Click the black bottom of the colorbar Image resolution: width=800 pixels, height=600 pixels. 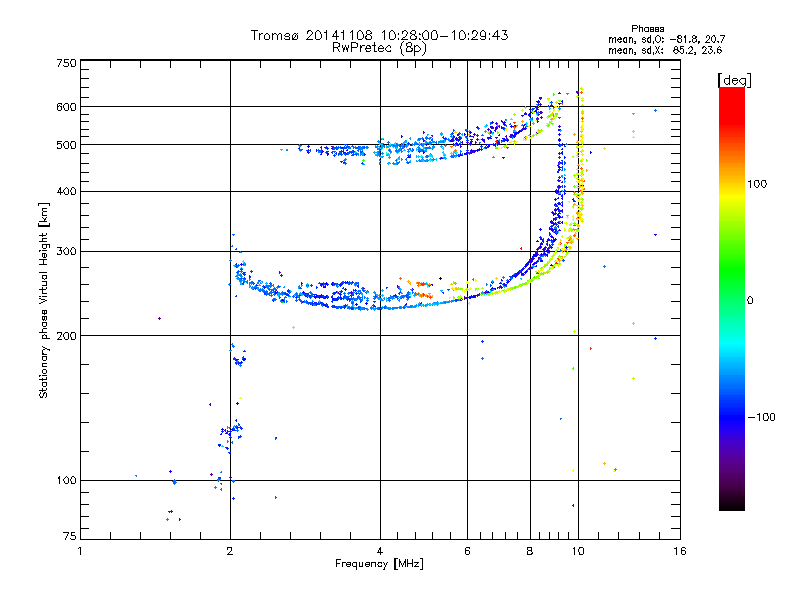(732, 503)
